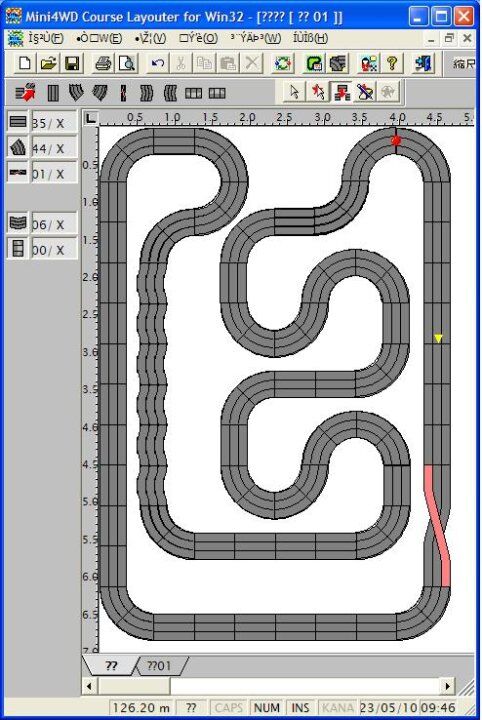Select the lane-change track piece tool
This screenshot has width=482, height=720.
[123, 93]
